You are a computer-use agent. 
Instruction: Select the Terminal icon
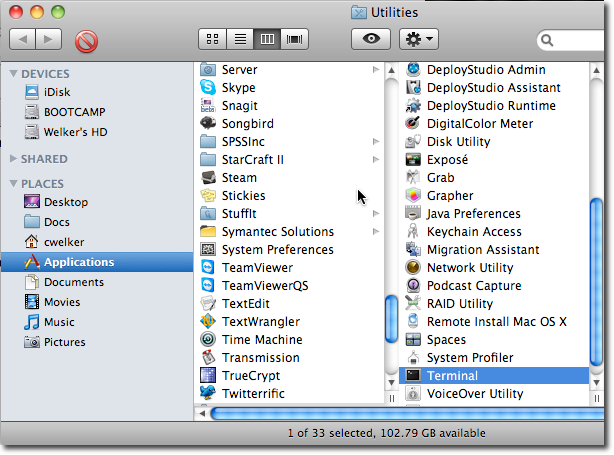[413, 376]
